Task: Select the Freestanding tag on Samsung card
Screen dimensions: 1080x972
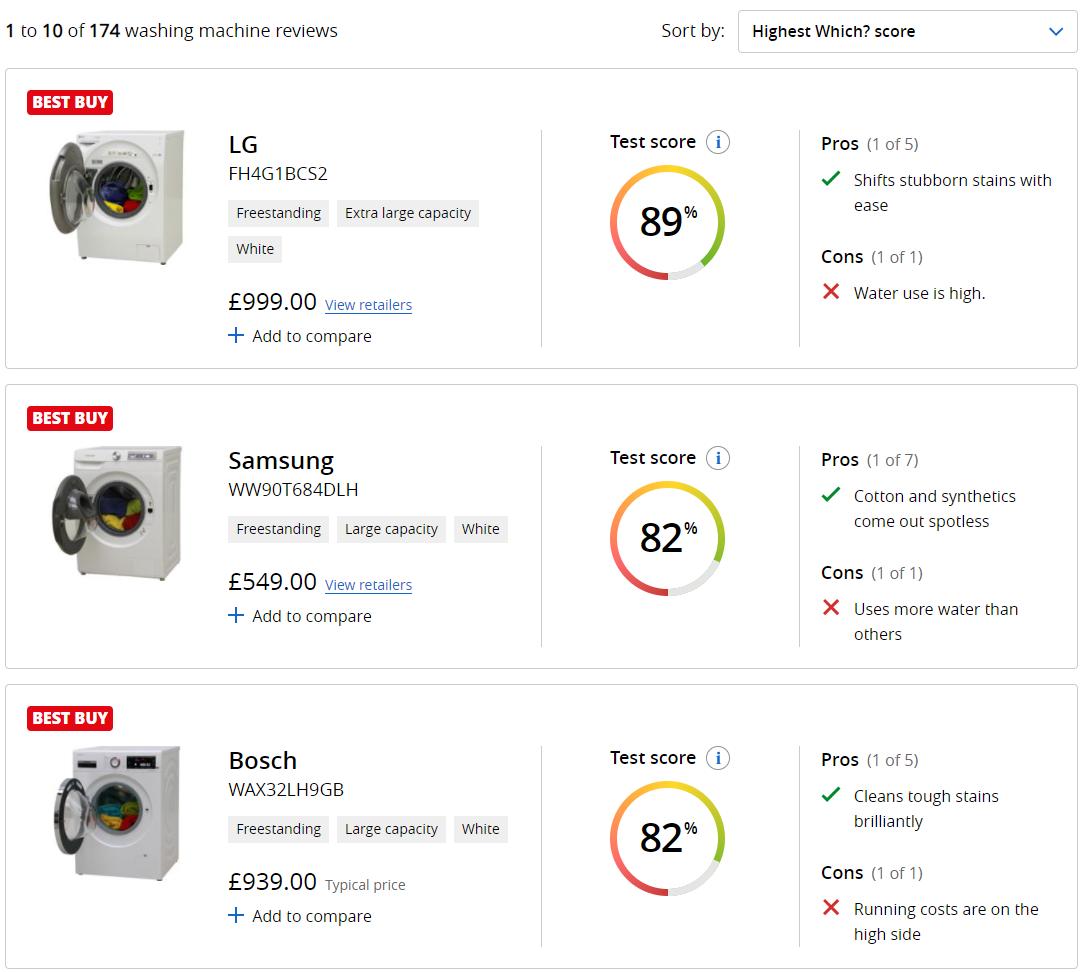Action: pyautogui.click(x=278, y=529)
